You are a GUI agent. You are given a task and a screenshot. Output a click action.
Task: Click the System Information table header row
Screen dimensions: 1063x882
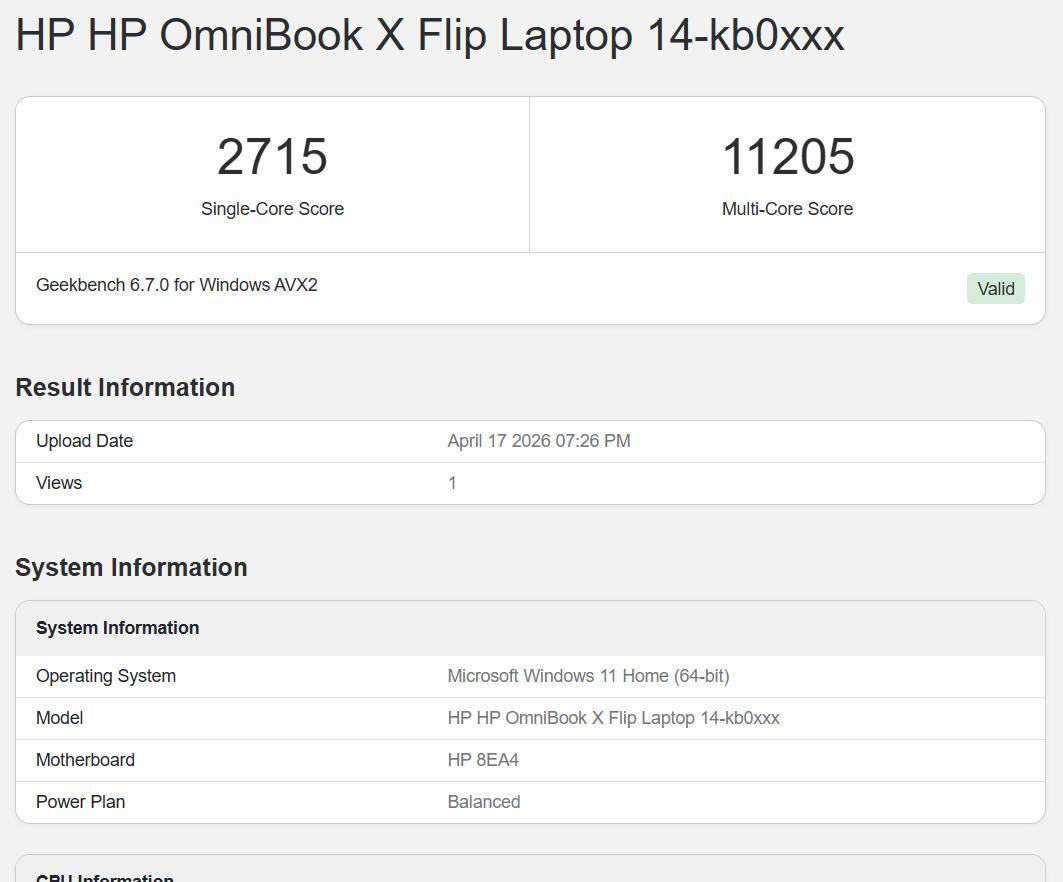pyautogui.click(x=530, y=628)
